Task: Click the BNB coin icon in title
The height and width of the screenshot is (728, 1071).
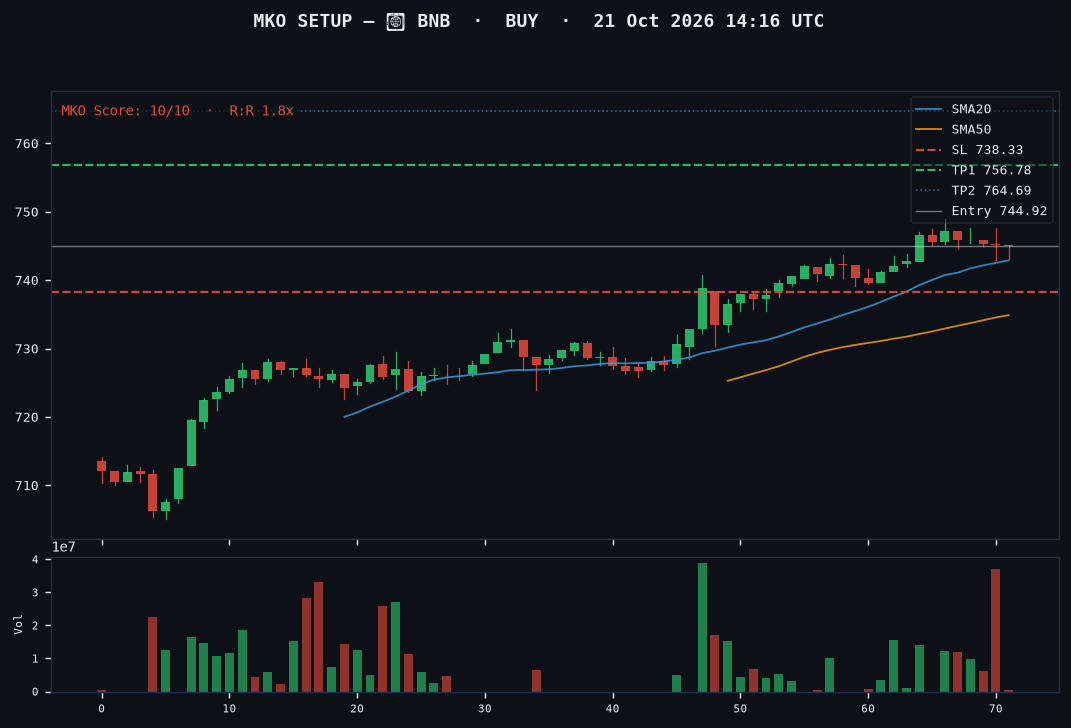Action: click(x=395, y=22)
